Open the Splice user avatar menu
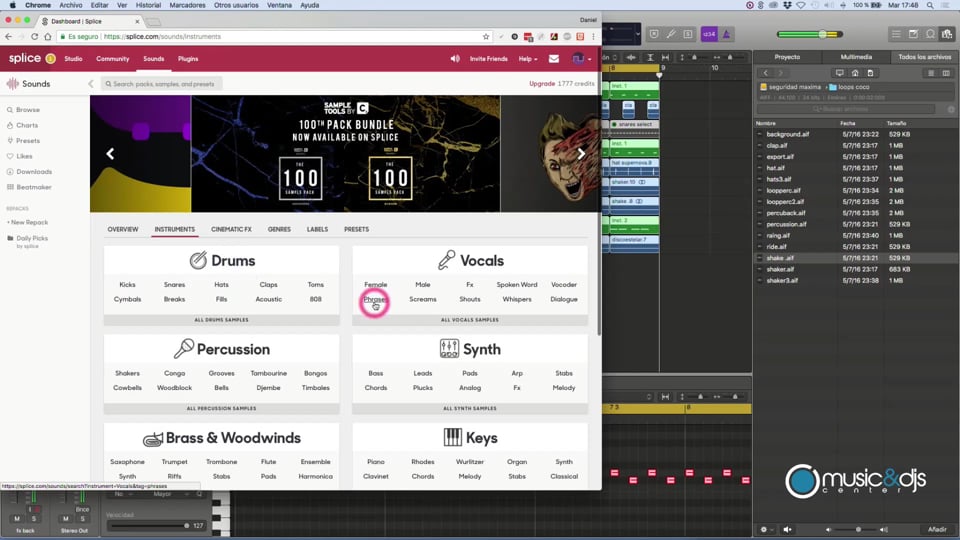 tap(580, 59)
